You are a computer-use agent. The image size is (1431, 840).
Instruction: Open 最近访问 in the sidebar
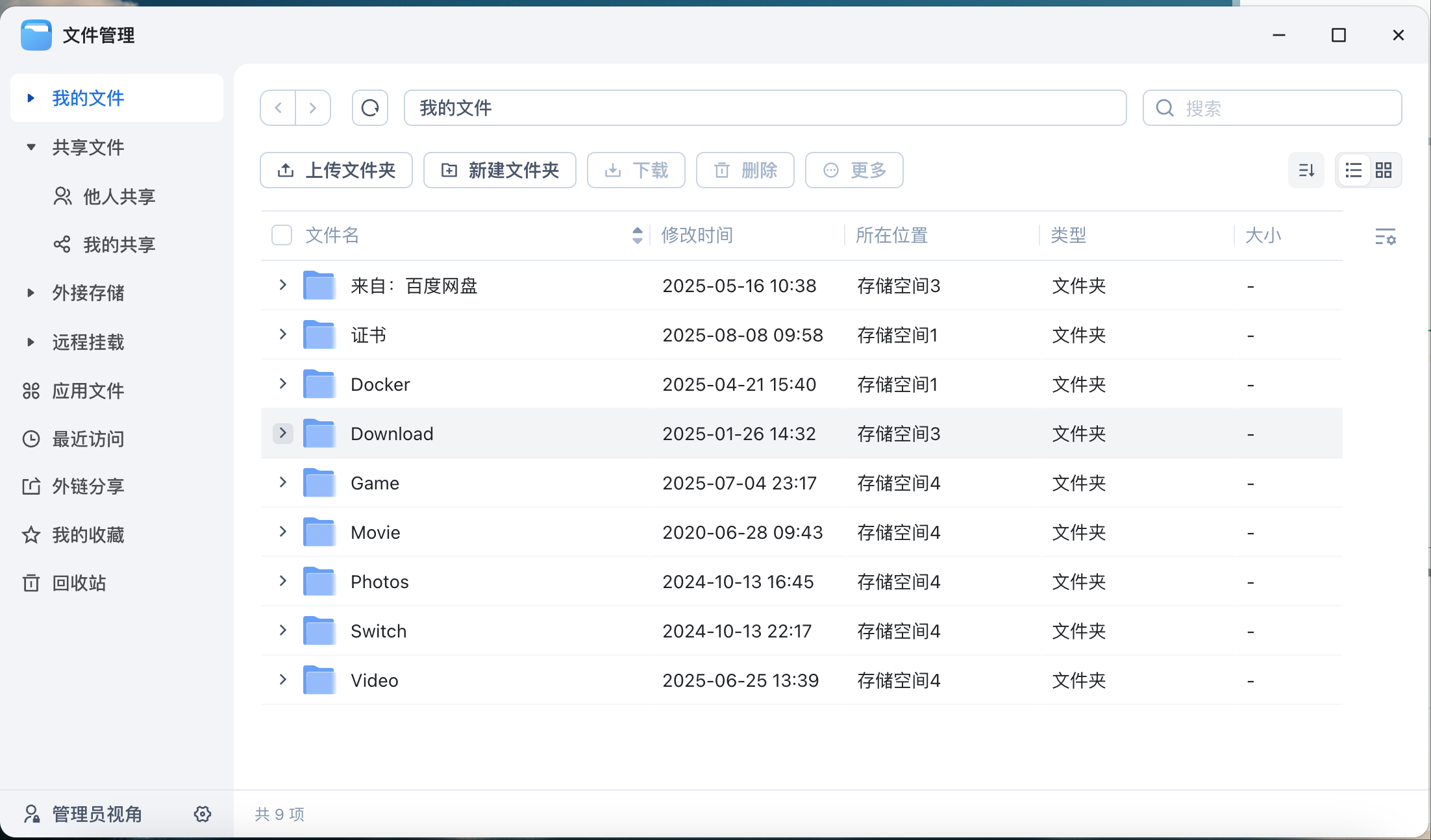(x=88, y=439)
